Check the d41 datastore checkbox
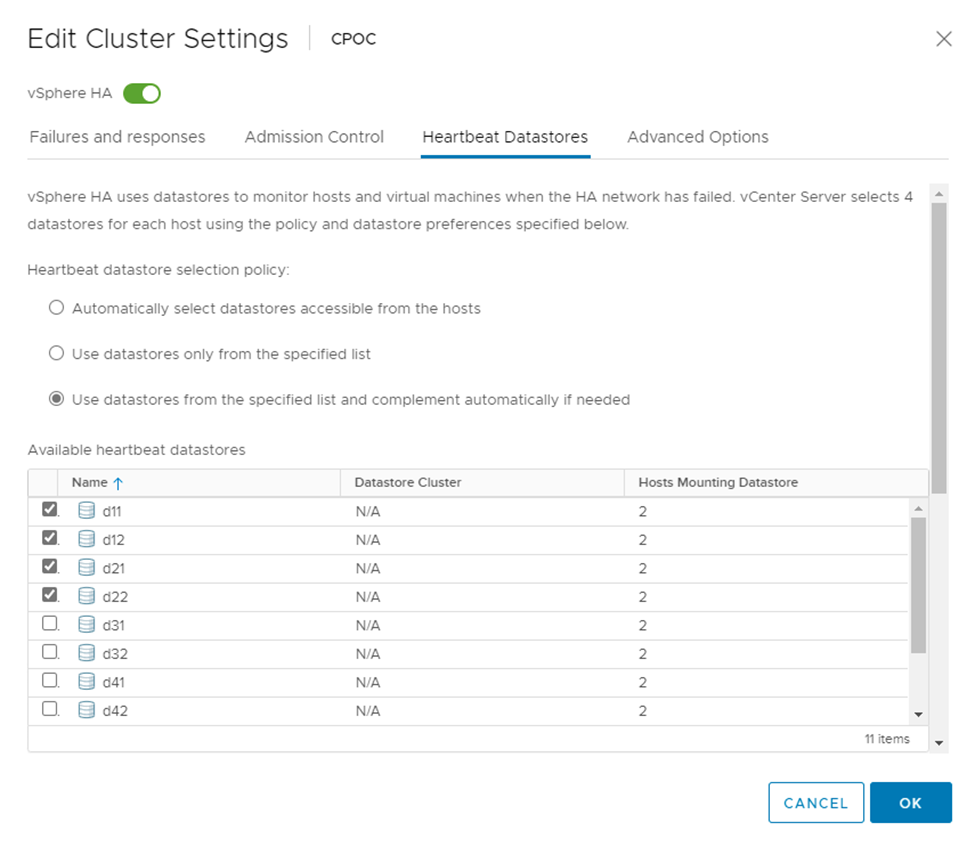The width and height of the screenshot is (975, 847). [x=50, y=682]
